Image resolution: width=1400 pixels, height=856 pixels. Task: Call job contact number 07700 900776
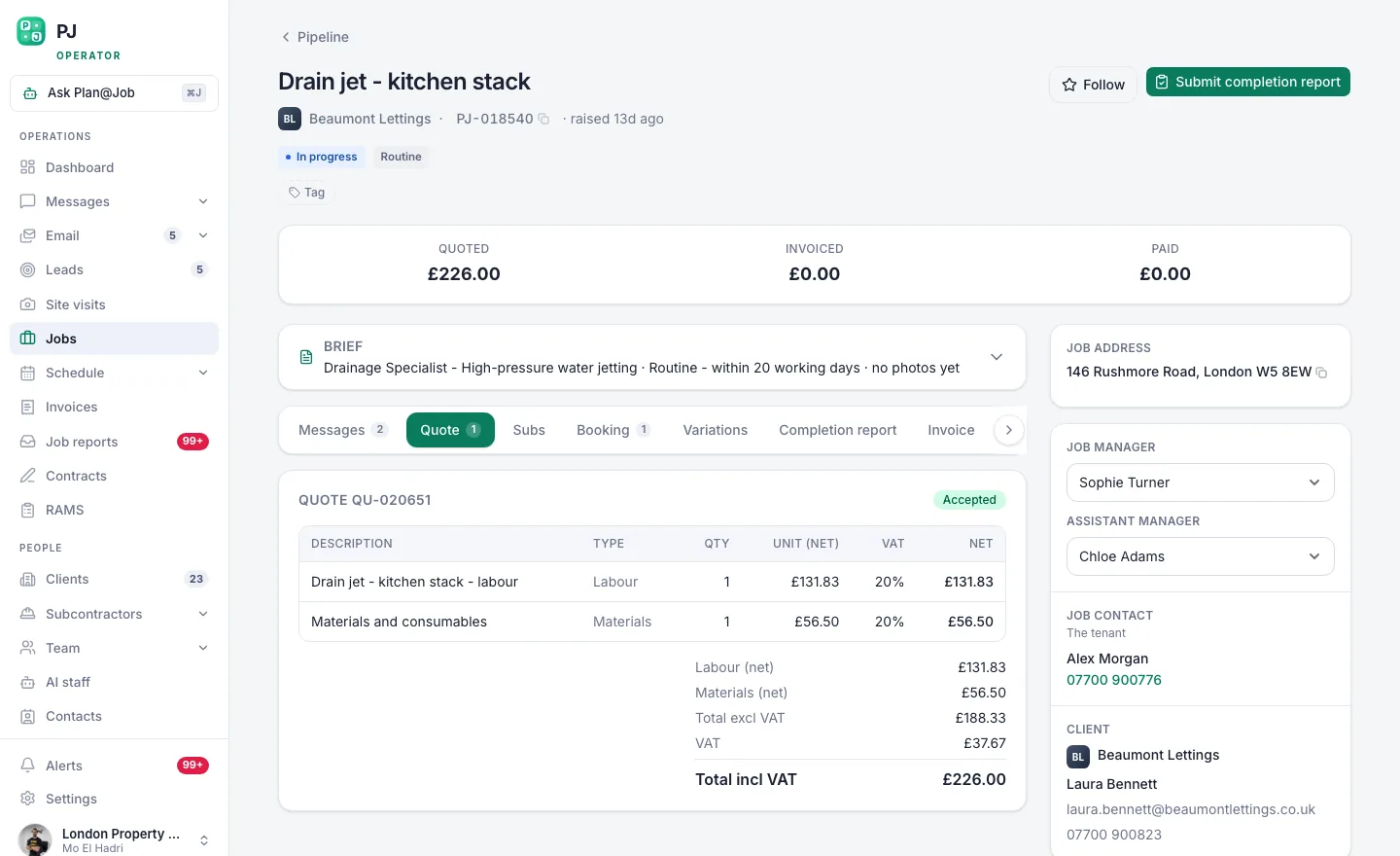tap(1114, 680)
